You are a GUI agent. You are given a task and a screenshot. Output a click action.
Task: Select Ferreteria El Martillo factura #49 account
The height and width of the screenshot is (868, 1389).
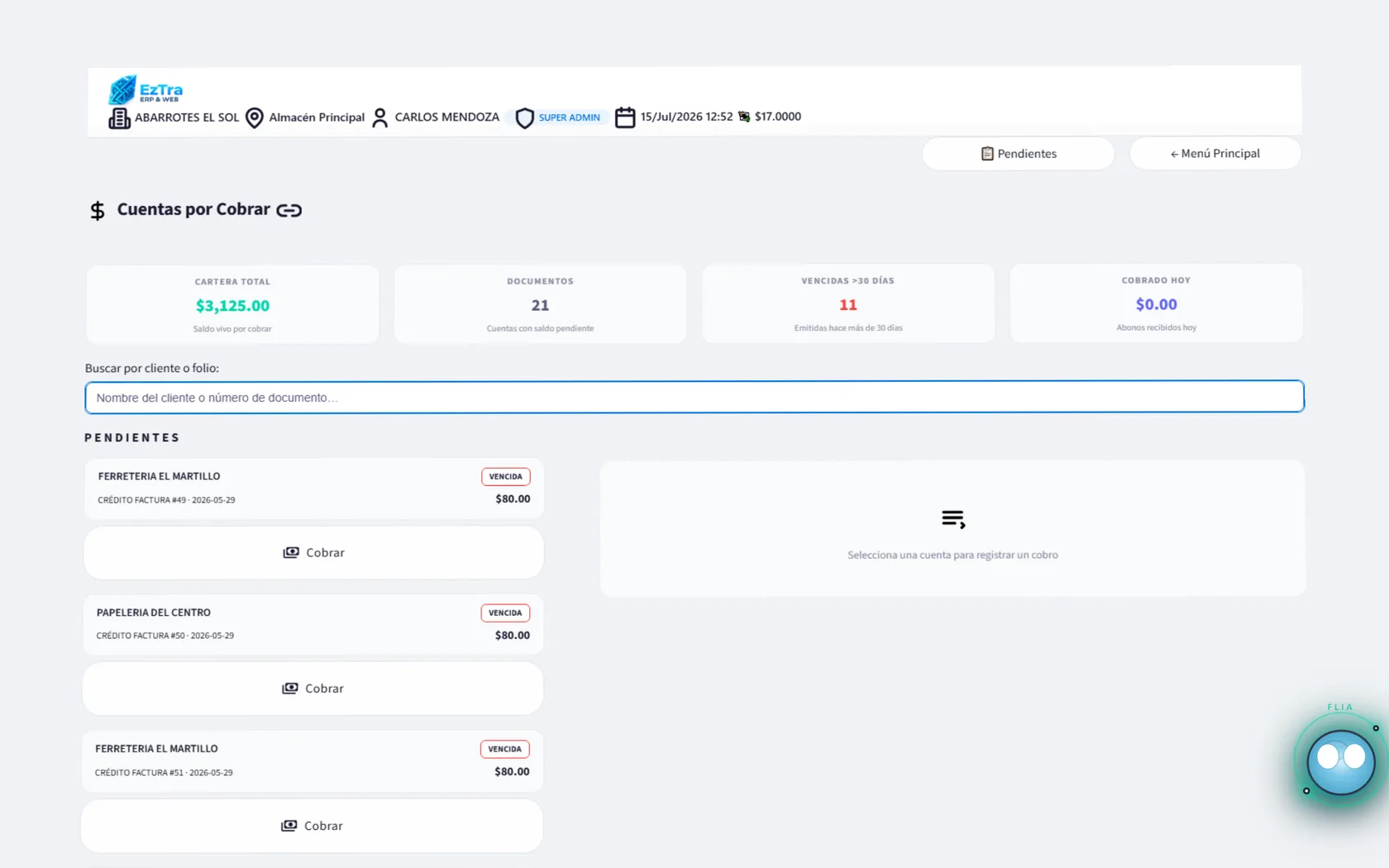point(314,489)
